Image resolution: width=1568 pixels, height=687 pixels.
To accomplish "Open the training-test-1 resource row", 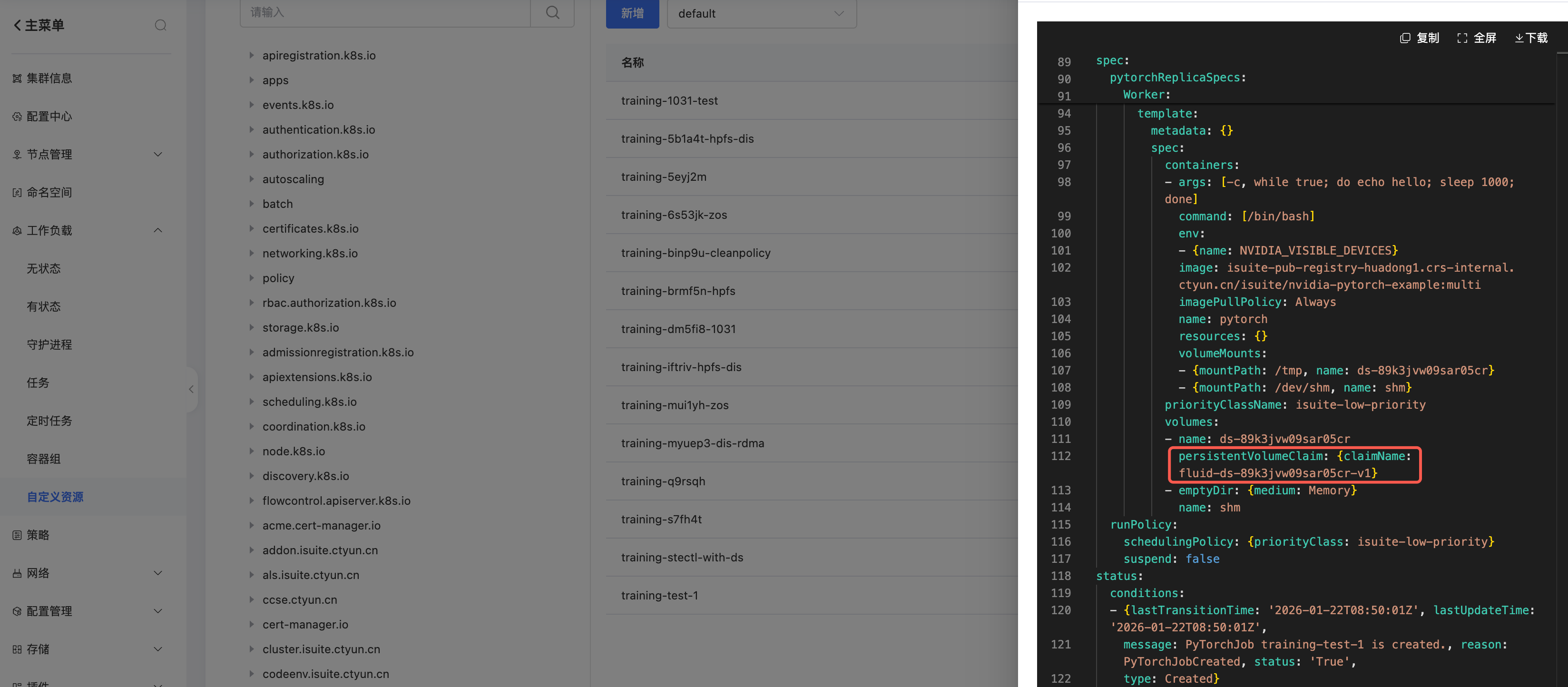I will 659,595.
